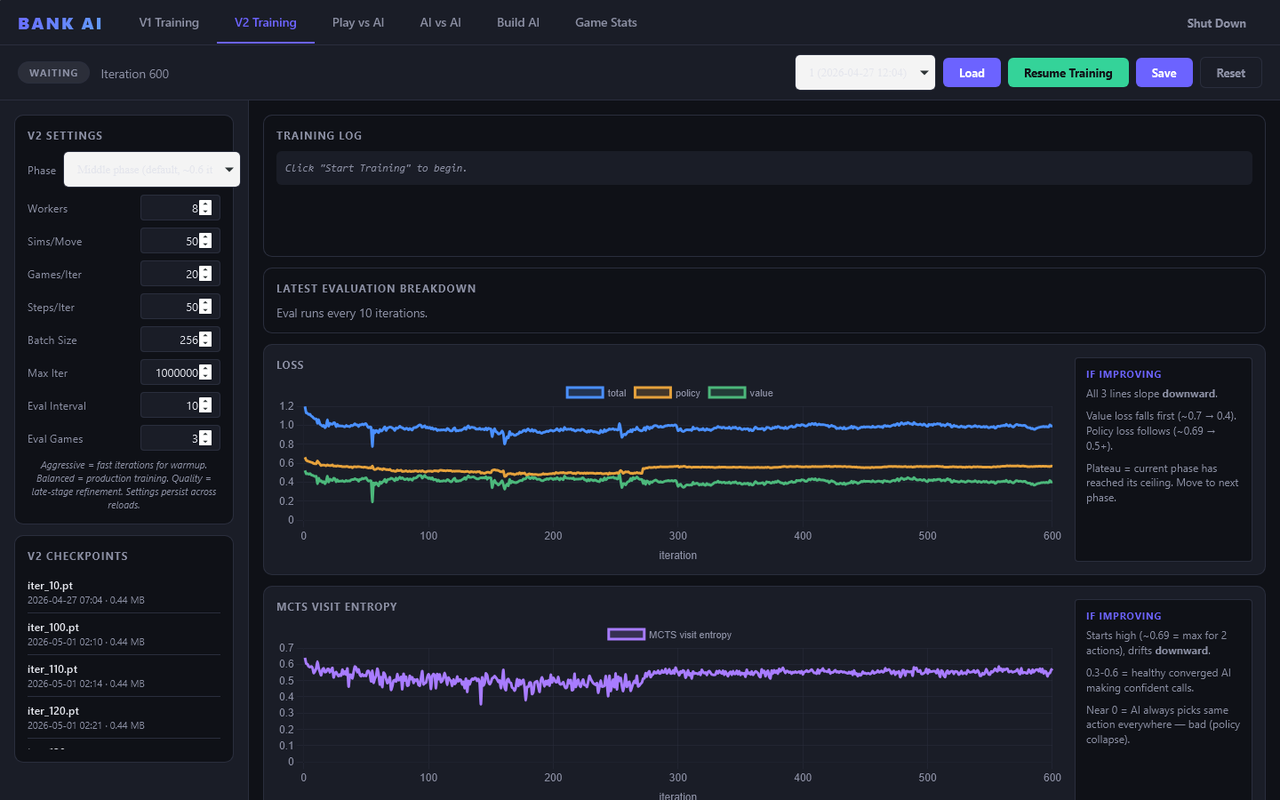Go to the Build AI tab

pos(518,22)
